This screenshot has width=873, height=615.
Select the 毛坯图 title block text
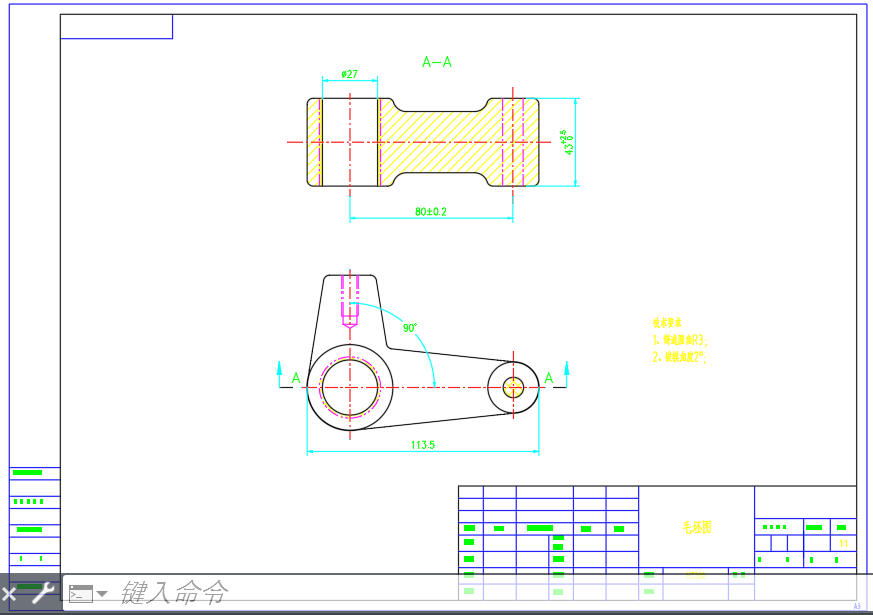pyautogui.click(x=697, y=527)
